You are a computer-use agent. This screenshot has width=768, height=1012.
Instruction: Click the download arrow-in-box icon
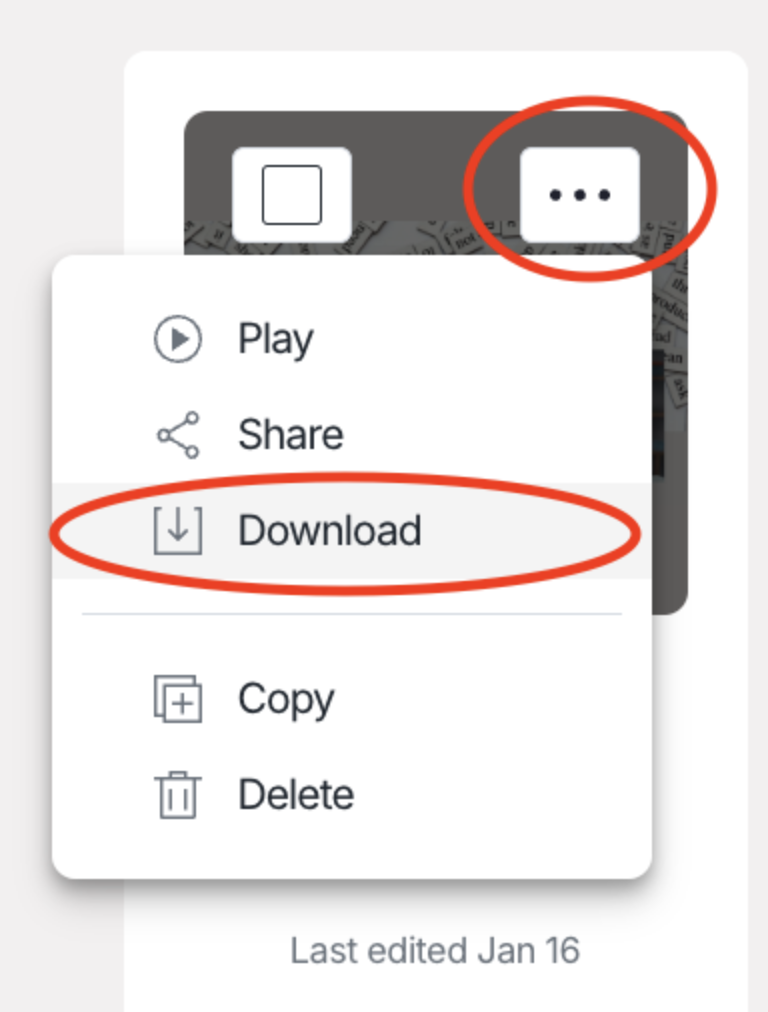tap(177, 531)
